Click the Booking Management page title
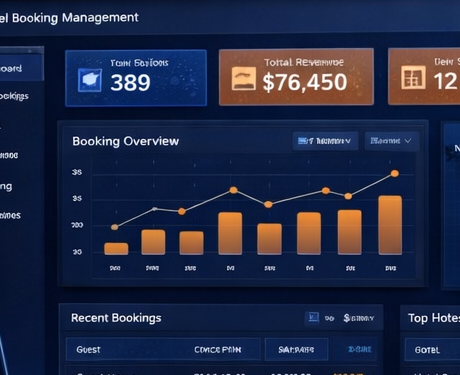The height and width of the screenshot is (375, 460). click(69, 18)
